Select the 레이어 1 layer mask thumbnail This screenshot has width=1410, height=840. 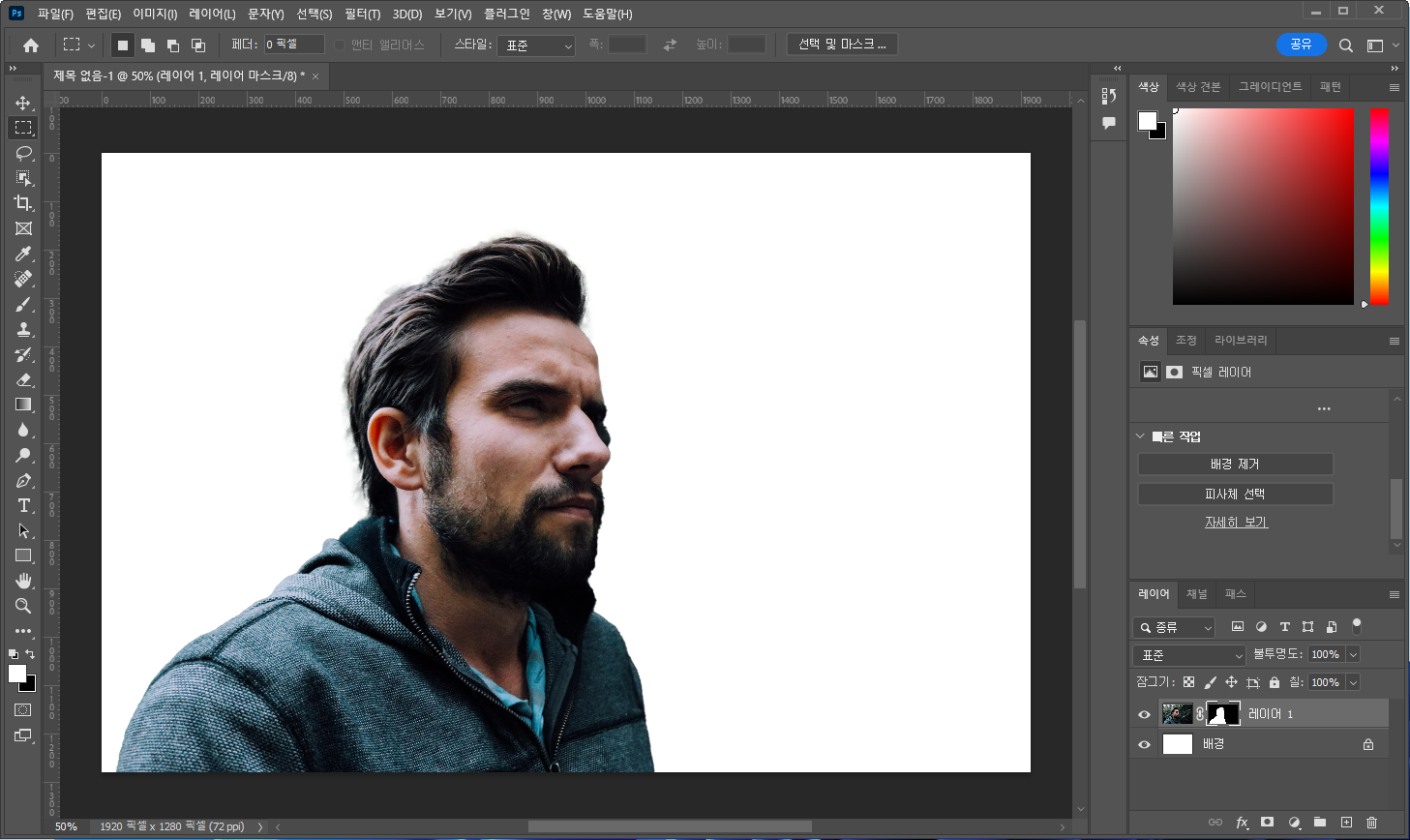[x=1223, y=714]
